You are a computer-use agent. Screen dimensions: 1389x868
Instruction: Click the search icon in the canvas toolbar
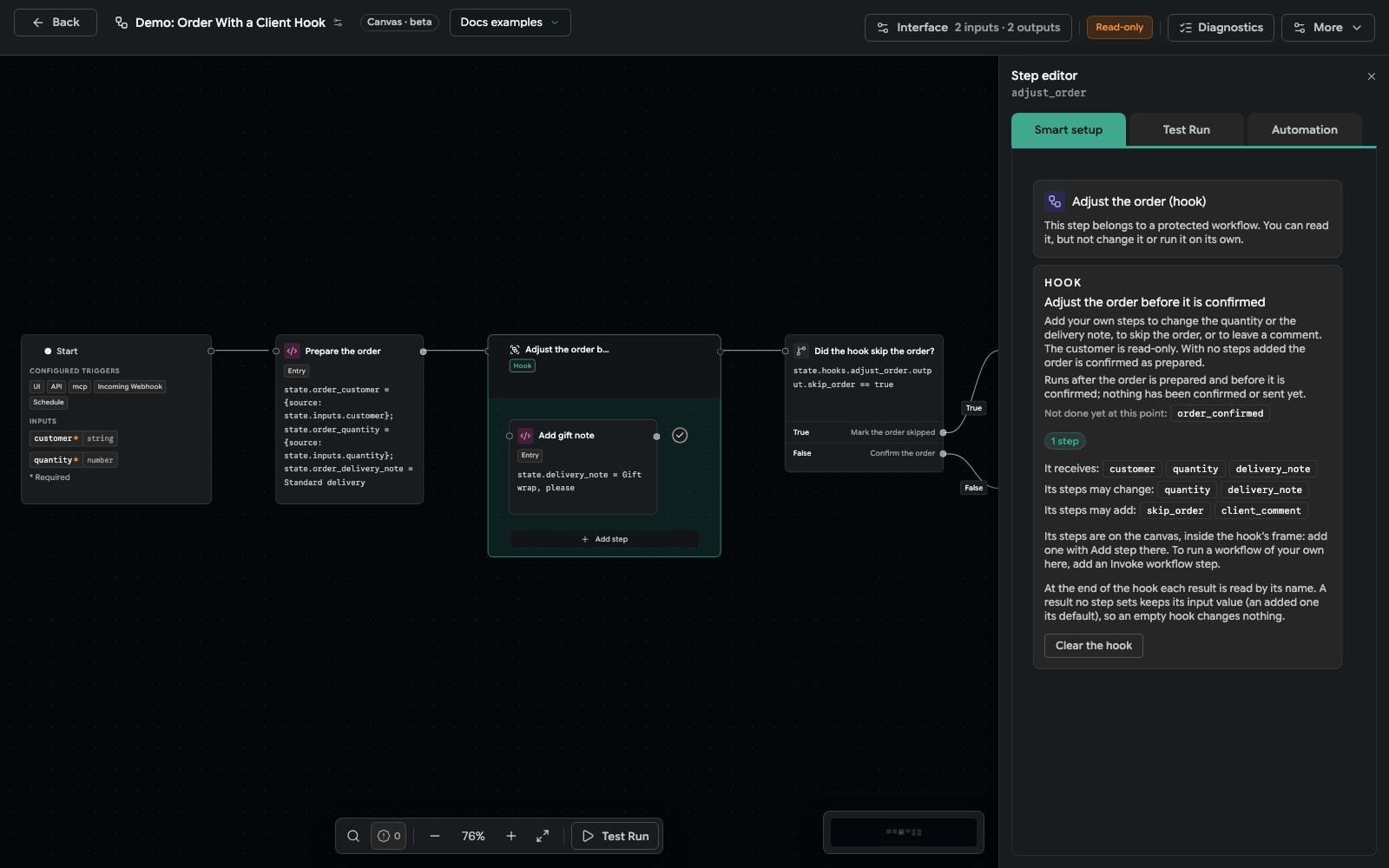coord(353,836)
